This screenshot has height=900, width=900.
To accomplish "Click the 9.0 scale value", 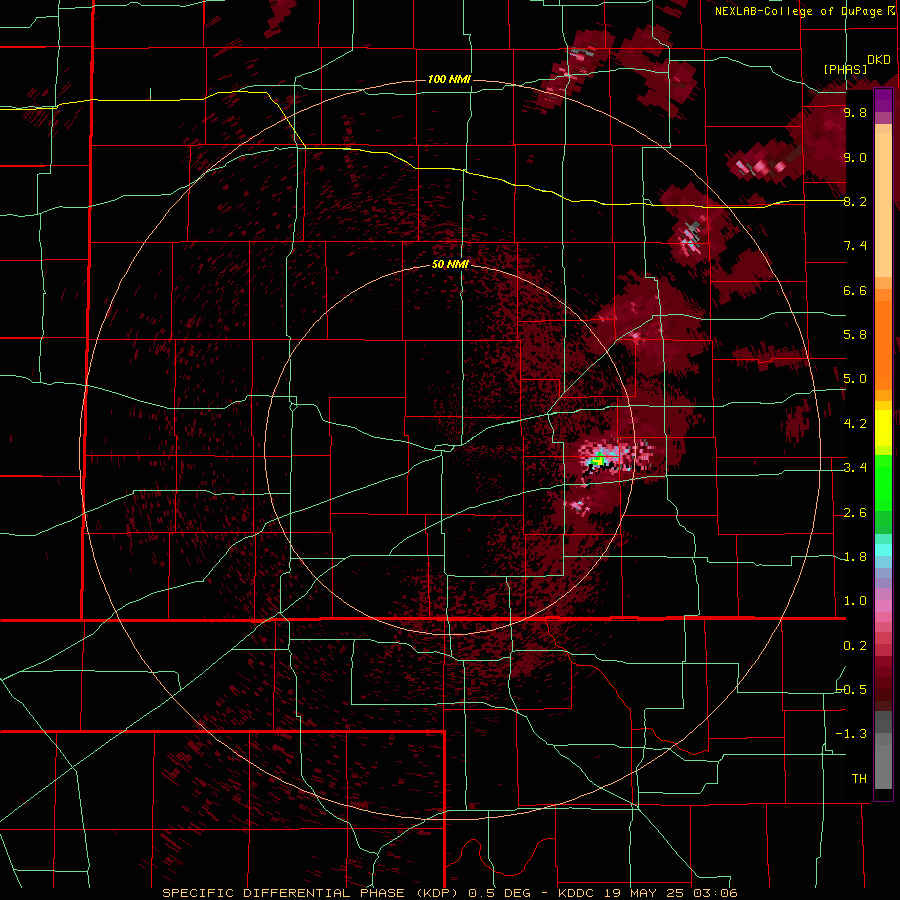I will [x=855, y=157].
